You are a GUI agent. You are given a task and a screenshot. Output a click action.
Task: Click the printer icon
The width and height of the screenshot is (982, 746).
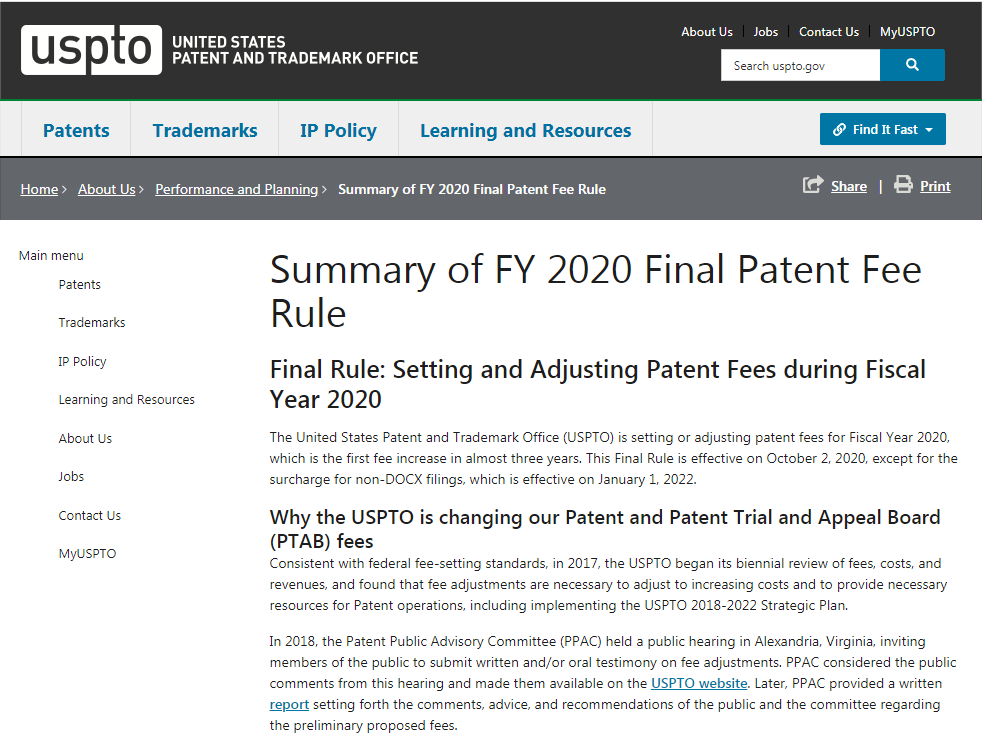pyautogui.click(x=903, y=185)
